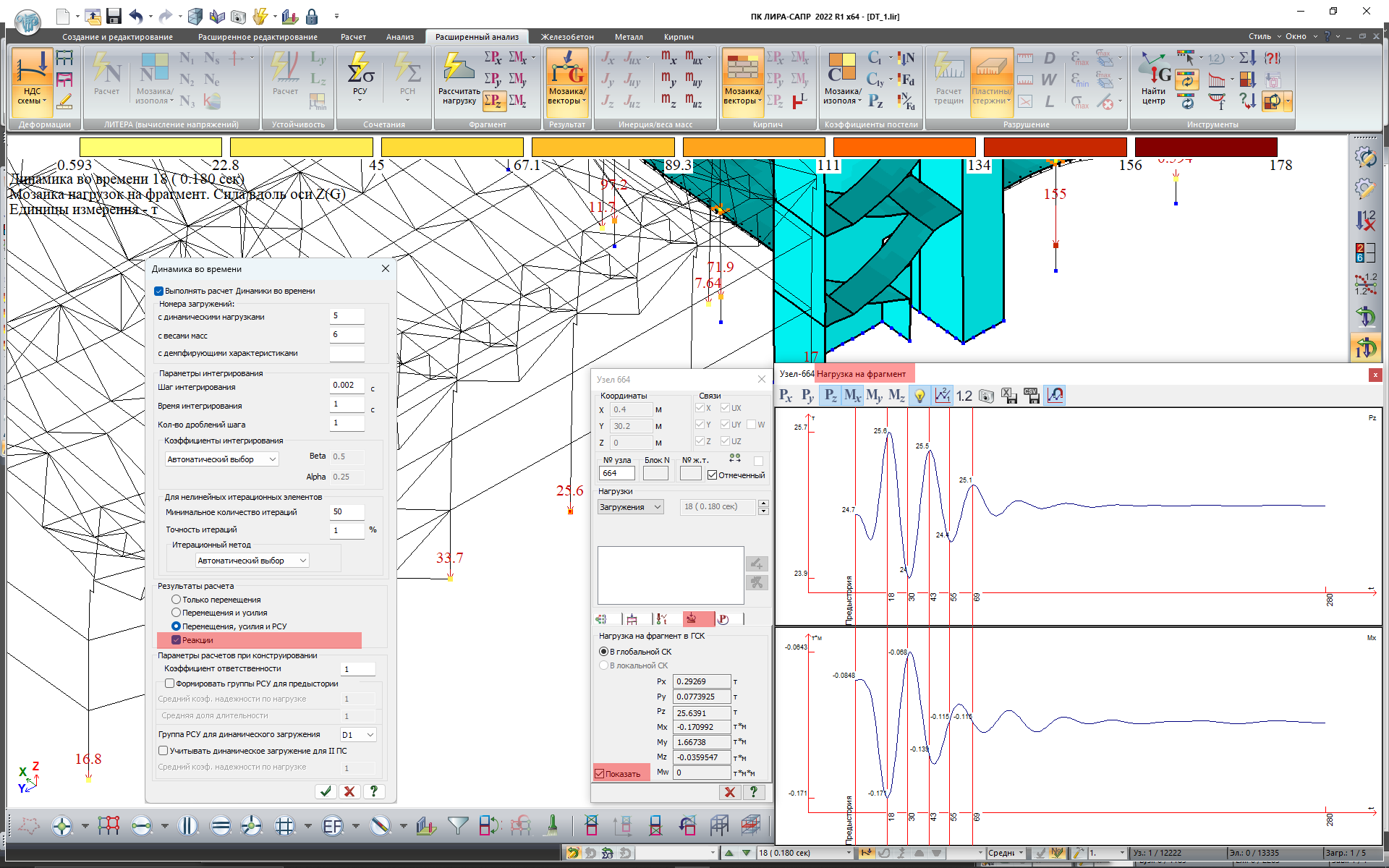Click the Pz button in graph toolbar
Image resolution: width=1389 pixels, height=868 pixels.
click(x=830, y=396)
